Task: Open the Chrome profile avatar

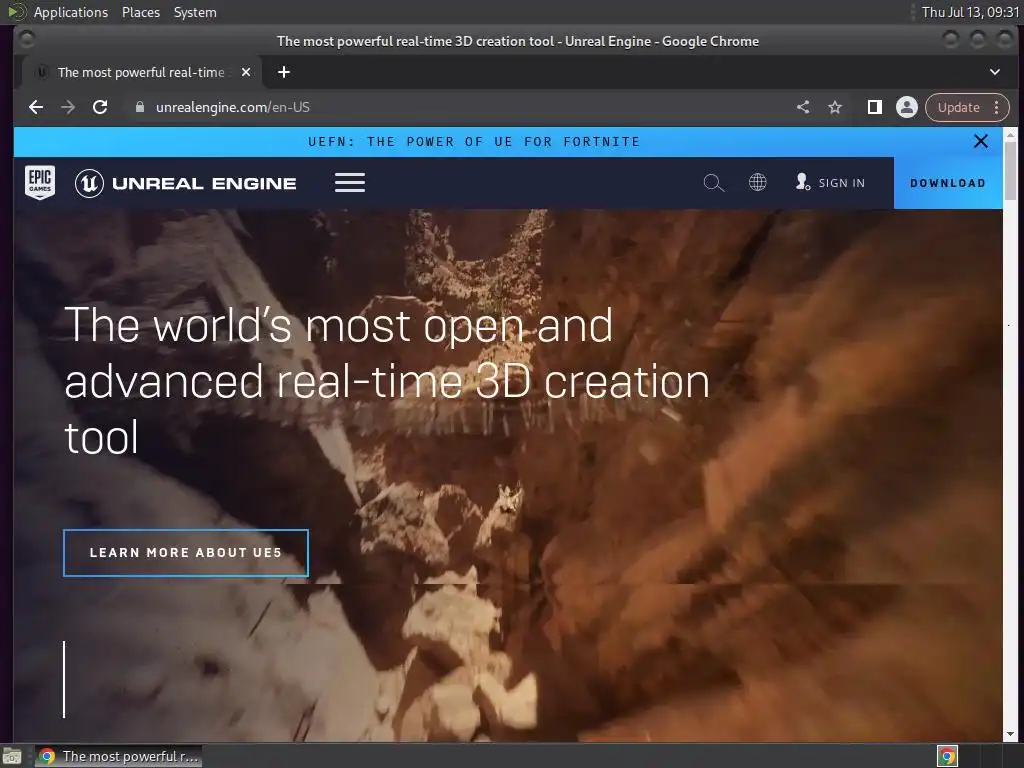Action: [906, 107]
